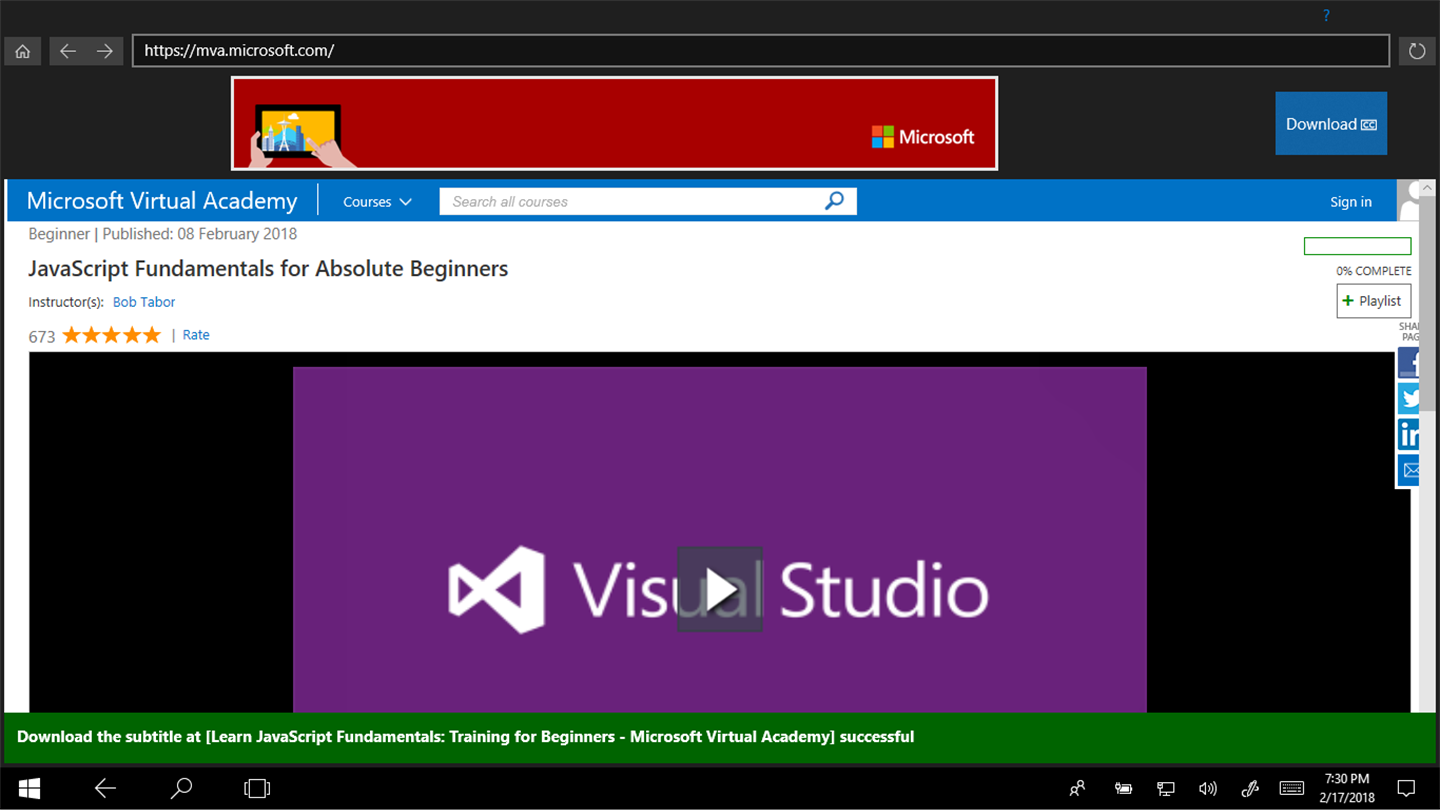This screenshot has width=1440, height=810.
Task: Navigate back with the left arrow button
Action: [x=68, y=51]
